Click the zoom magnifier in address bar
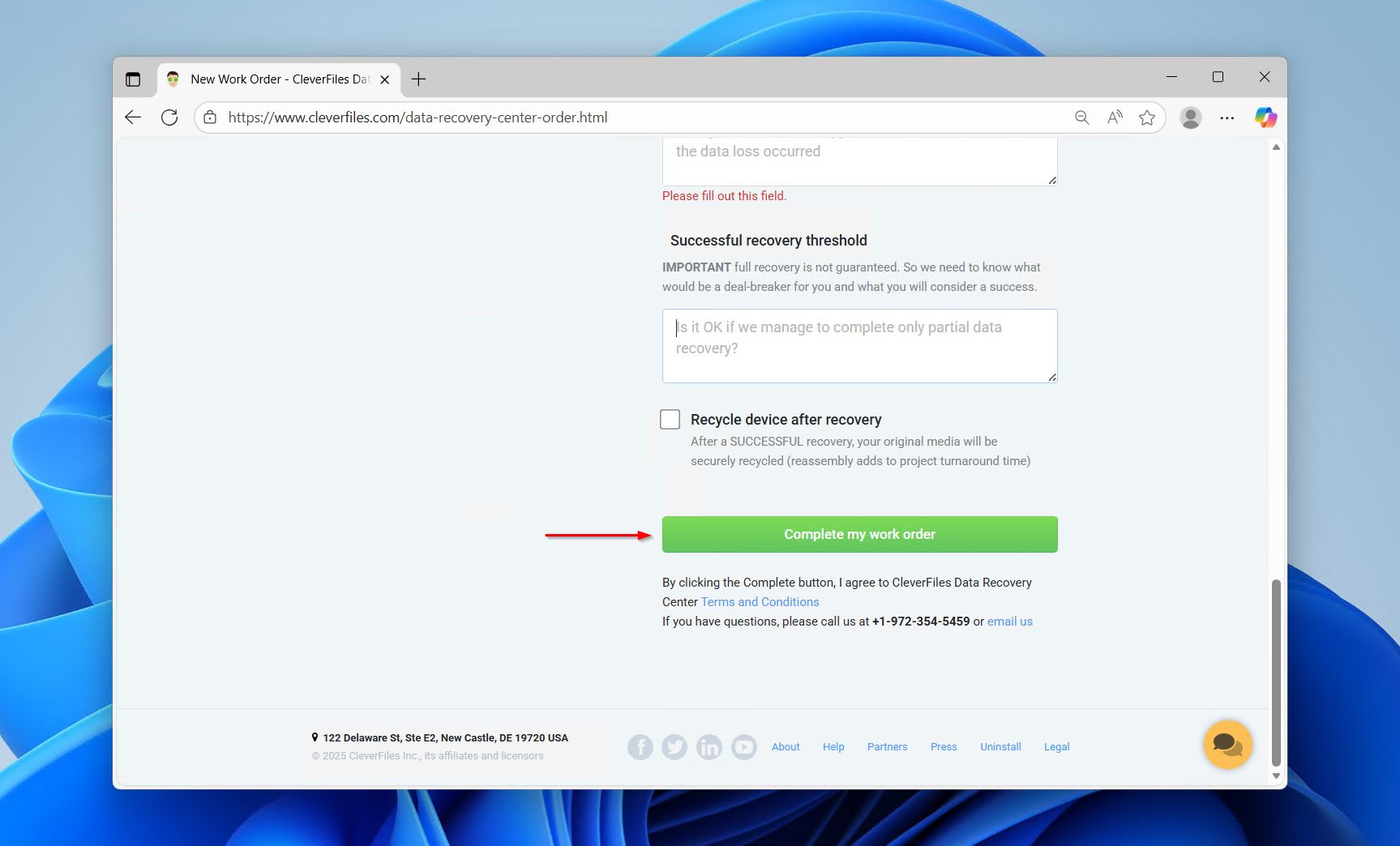Screen dimensions: 1400x846 click(1081, 117)
